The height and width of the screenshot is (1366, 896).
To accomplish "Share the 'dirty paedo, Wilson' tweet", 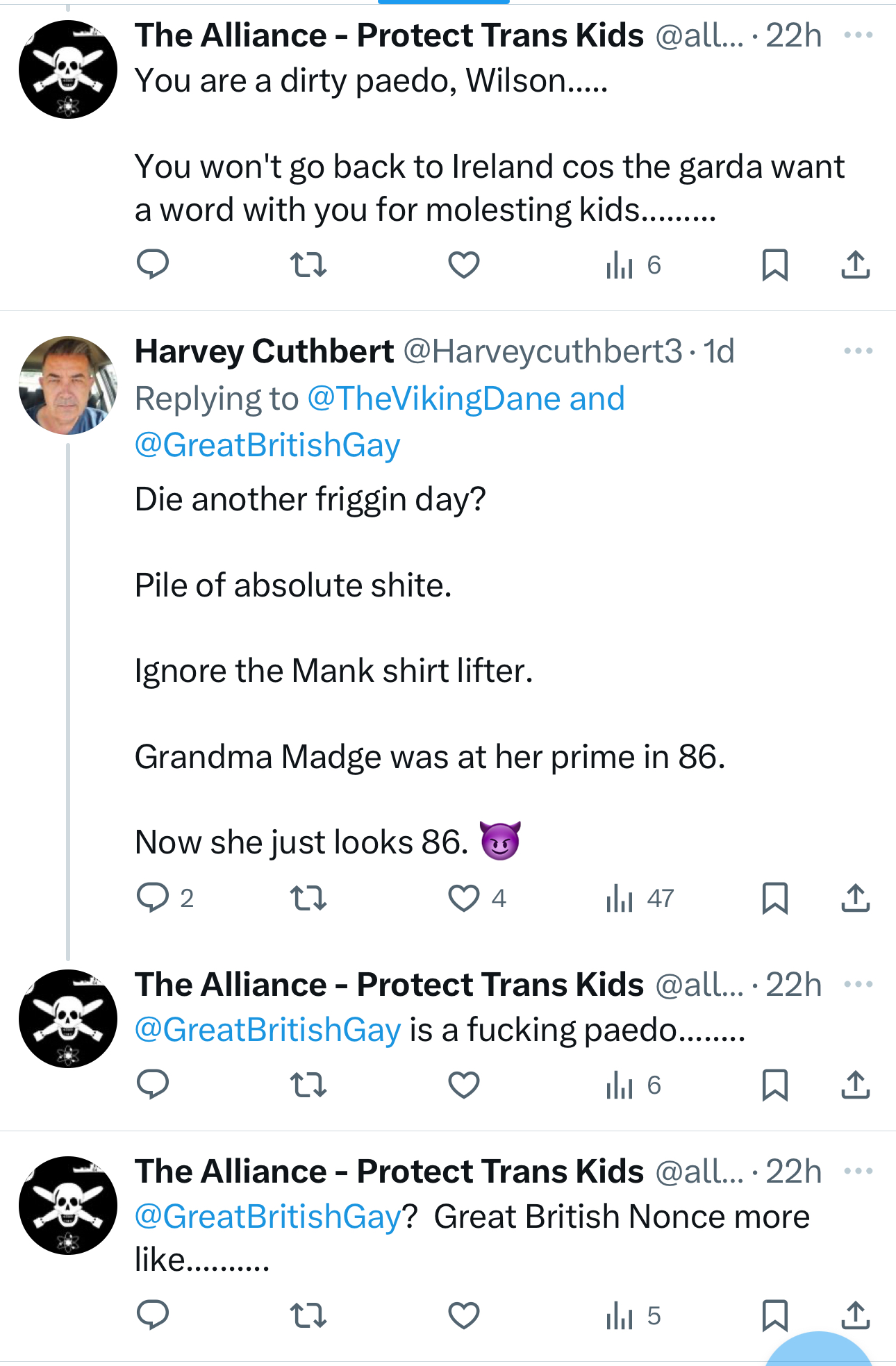I will pyautogui.click(x=855, y=265).
